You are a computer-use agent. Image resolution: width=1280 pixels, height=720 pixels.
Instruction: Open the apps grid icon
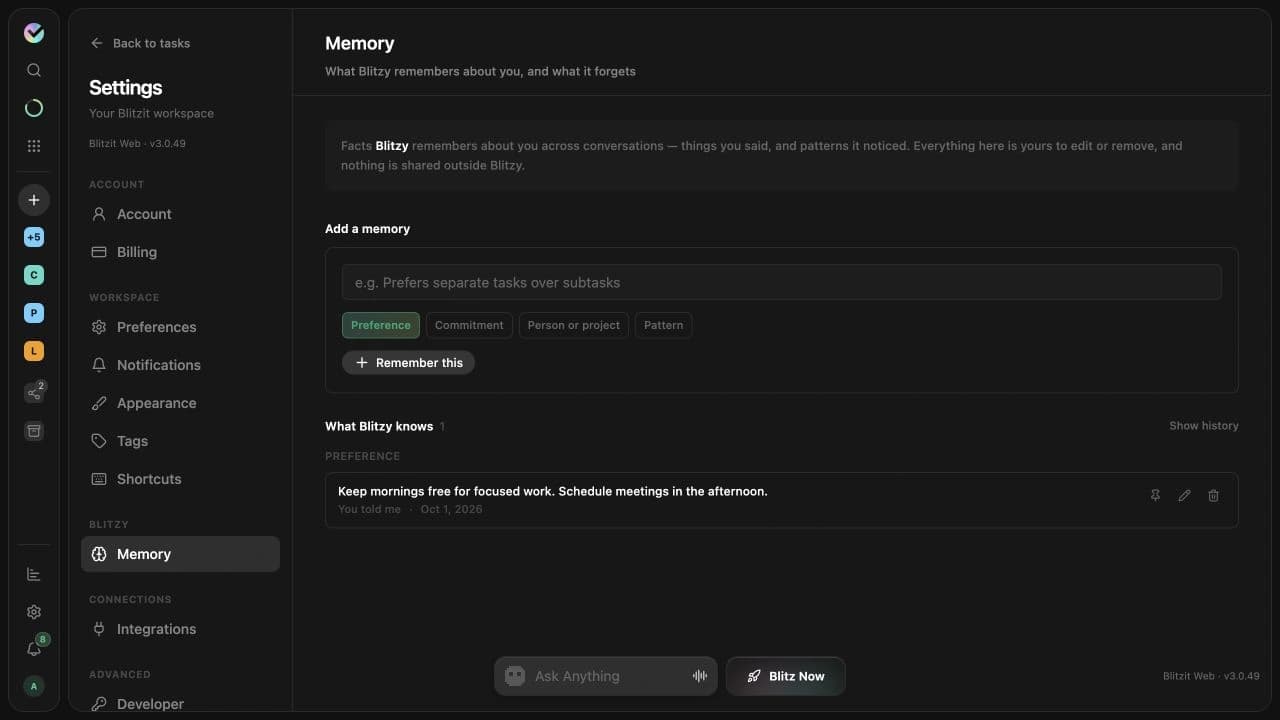34,146
